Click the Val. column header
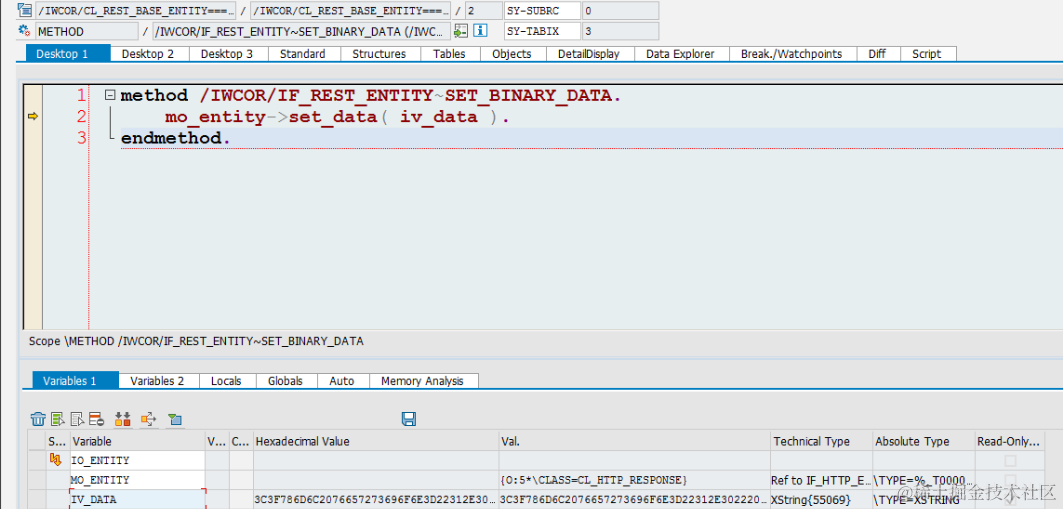Screen dimensions: 1063x509 (635, 441)
